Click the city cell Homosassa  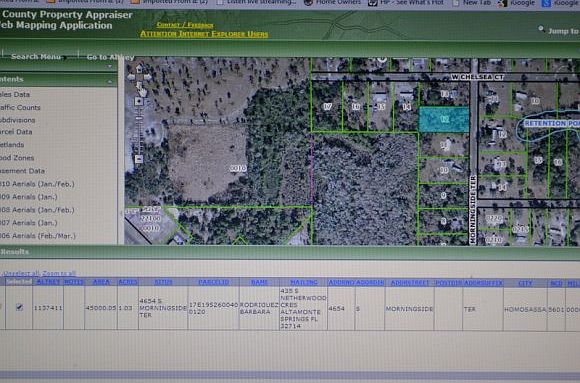click(x=525, y=309)
